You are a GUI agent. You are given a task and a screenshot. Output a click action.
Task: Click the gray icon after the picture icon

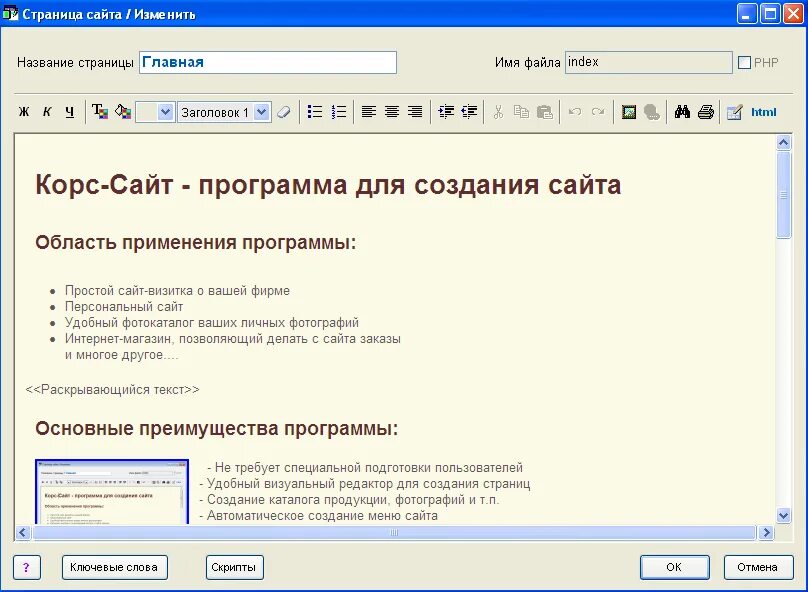(652, 112)
